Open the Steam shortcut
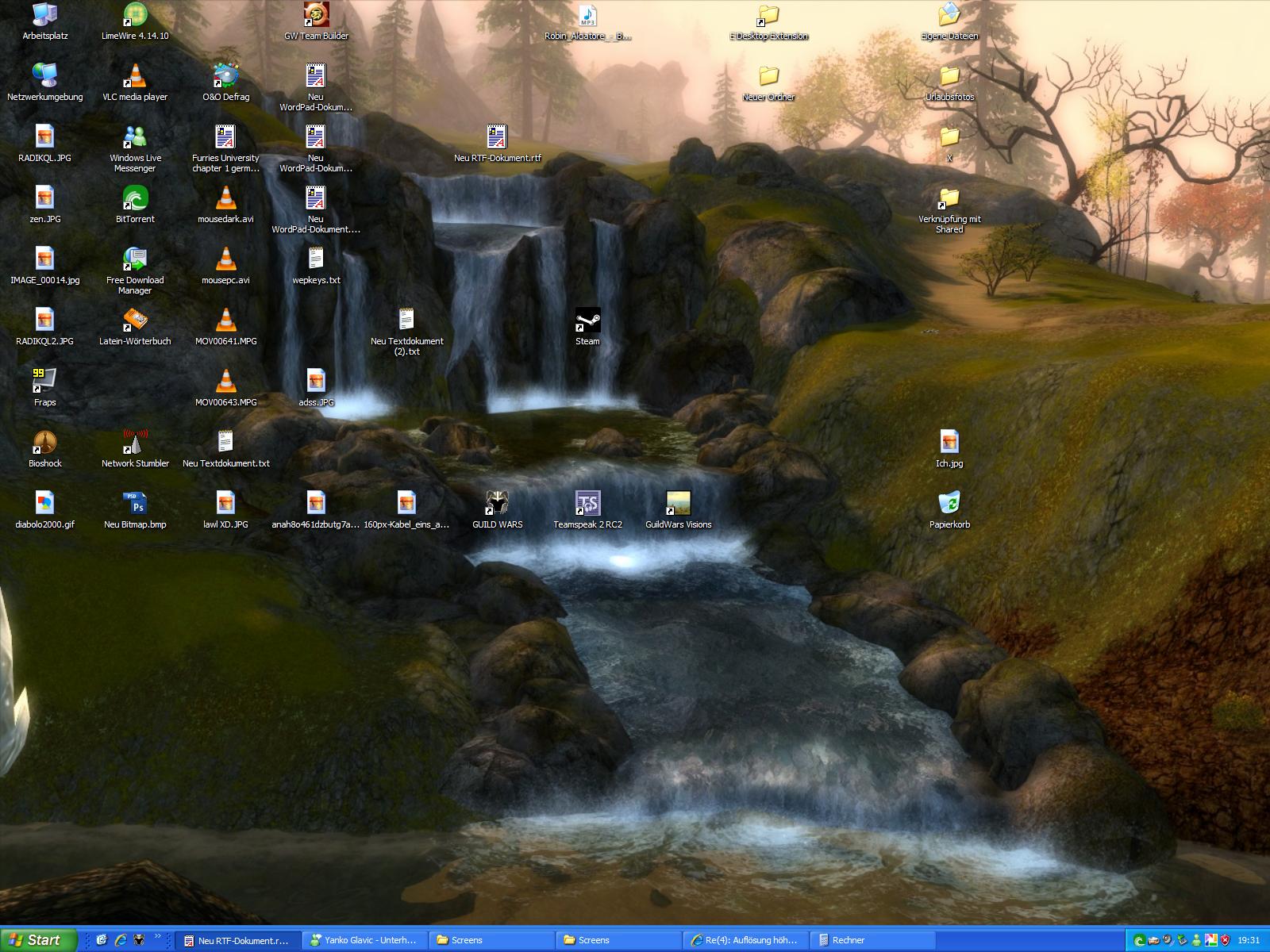The width and height of the screenshot is (1270, 952). click(x=587, y=321)
